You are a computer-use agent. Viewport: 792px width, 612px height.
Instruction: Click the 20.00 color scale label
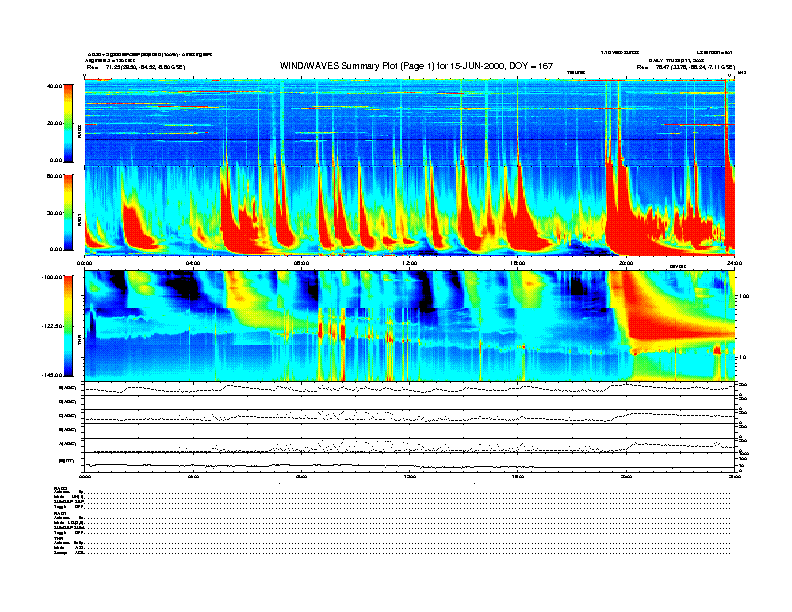(55, 123)
